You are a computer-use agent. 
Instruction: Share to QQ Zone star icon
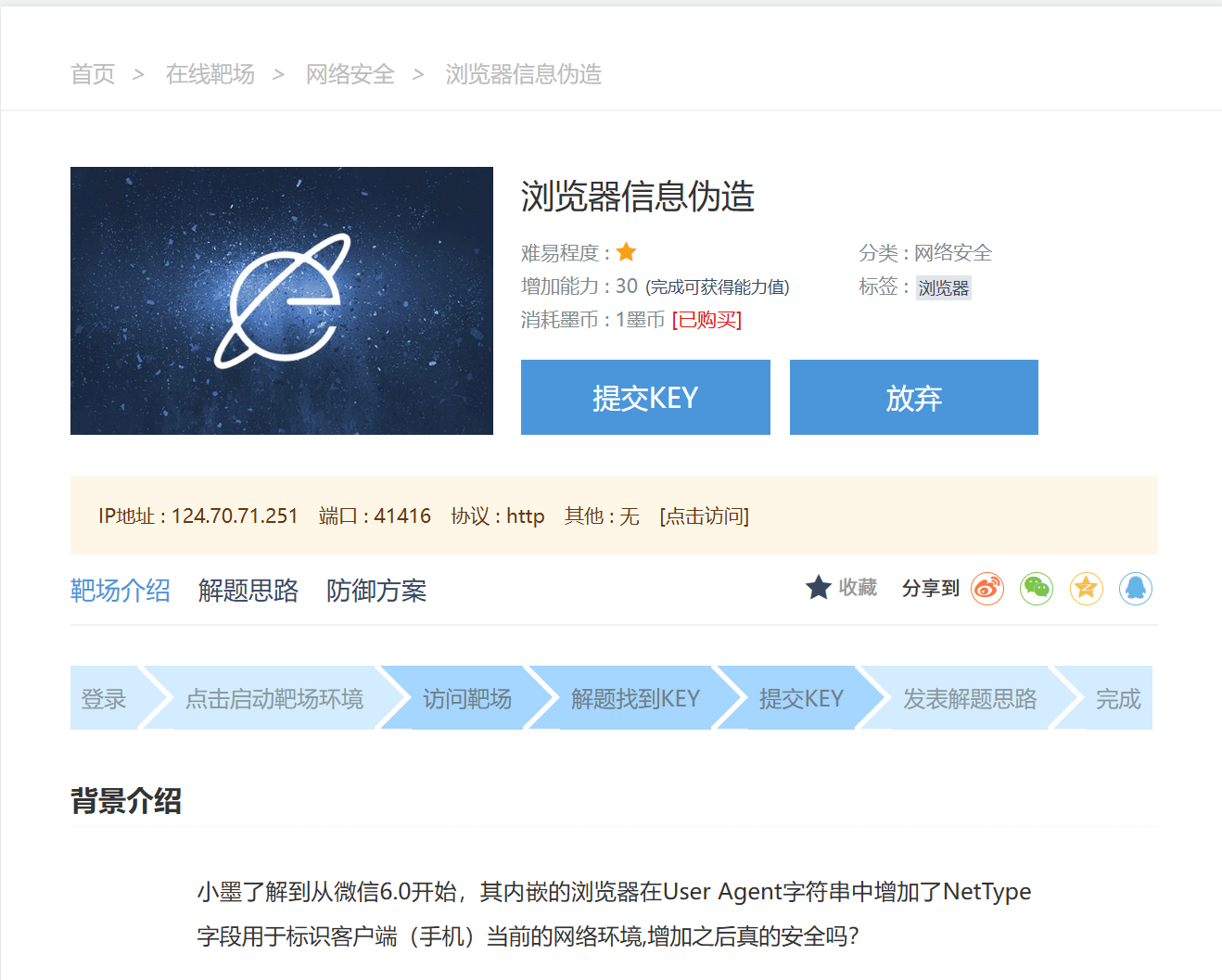[x=1087, y=589]
